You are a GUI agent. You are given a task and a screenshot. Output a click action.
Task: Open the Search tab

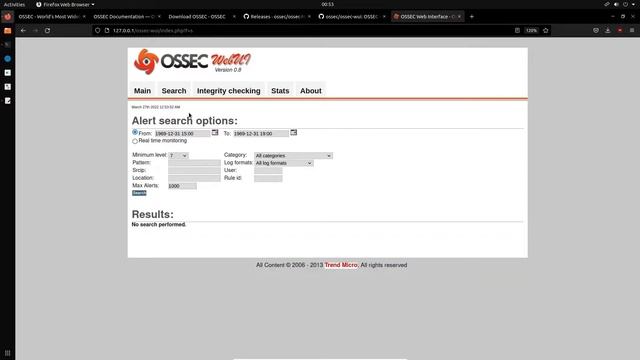coord(174,91)
